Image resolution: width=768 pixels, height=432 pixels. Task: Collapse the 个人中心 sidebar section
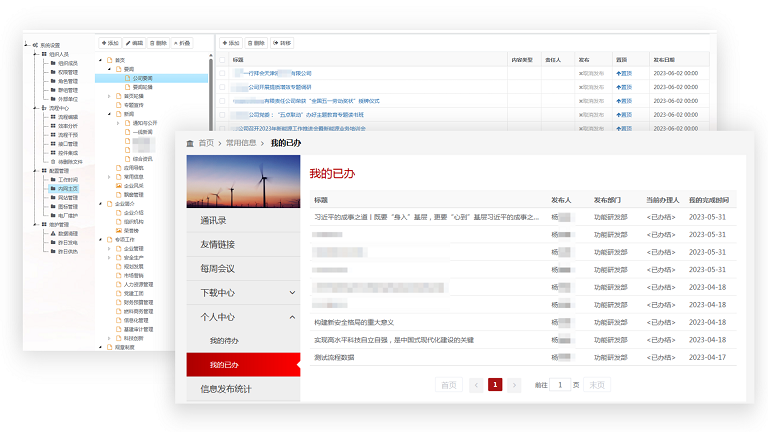[x=292, y=317]
